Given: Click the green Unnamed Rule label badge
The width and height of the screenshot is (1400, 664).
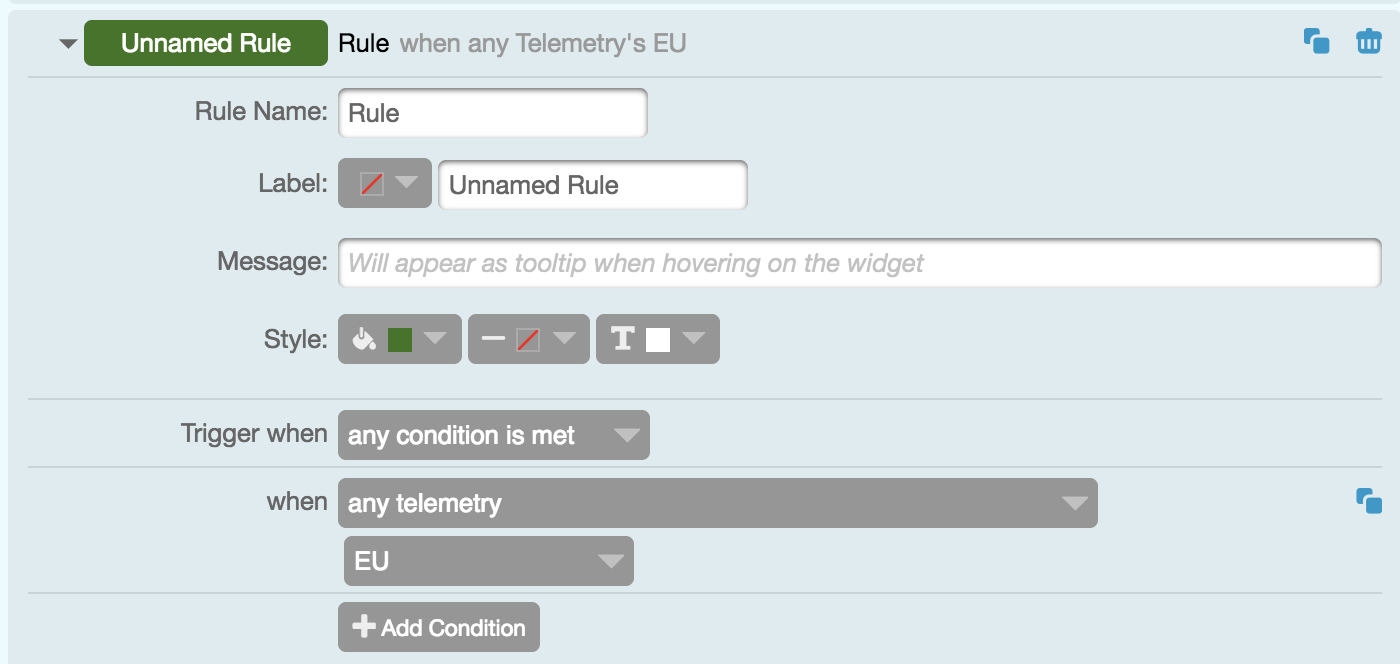Looking at the screenshot, I should click(205, 42).
